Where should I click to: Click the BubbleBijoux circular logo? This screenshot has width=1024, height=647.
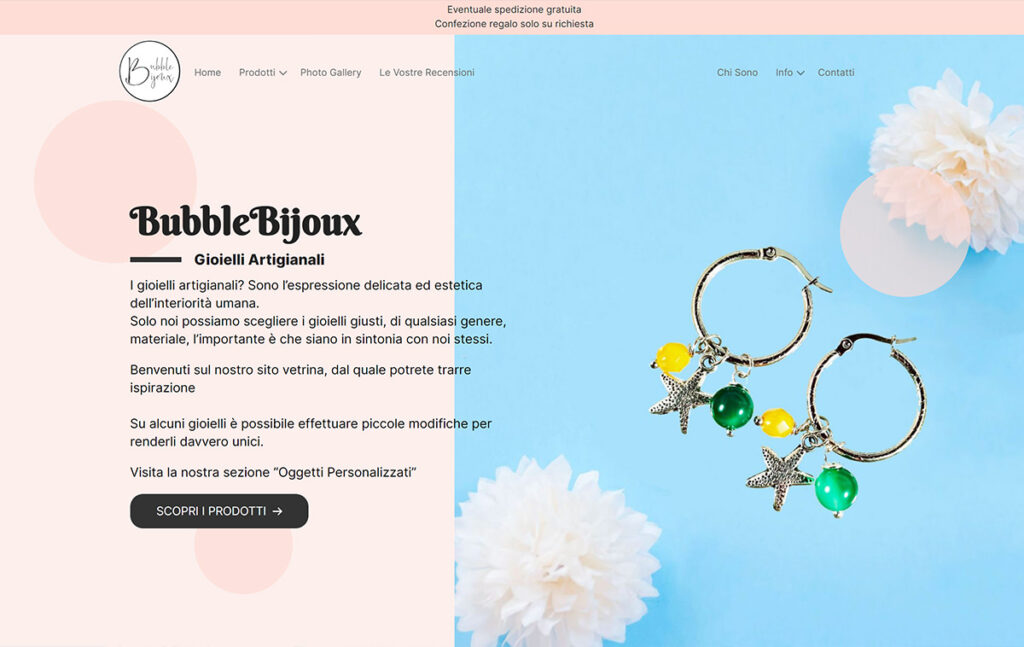coord(150,71)
